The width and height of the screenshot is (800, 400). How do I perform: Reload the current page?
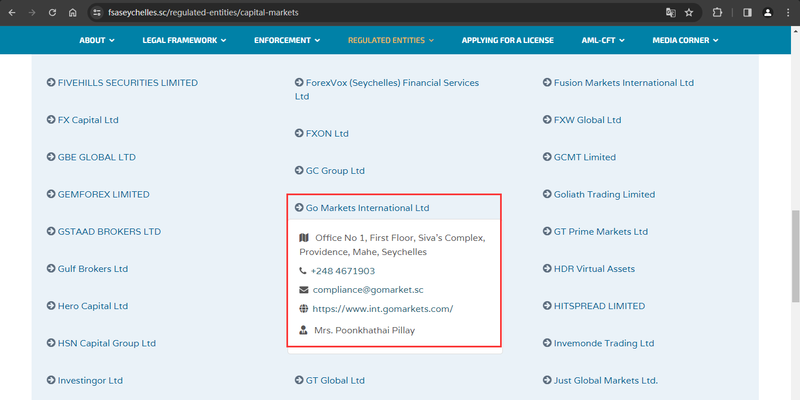(x=52, y=13)
